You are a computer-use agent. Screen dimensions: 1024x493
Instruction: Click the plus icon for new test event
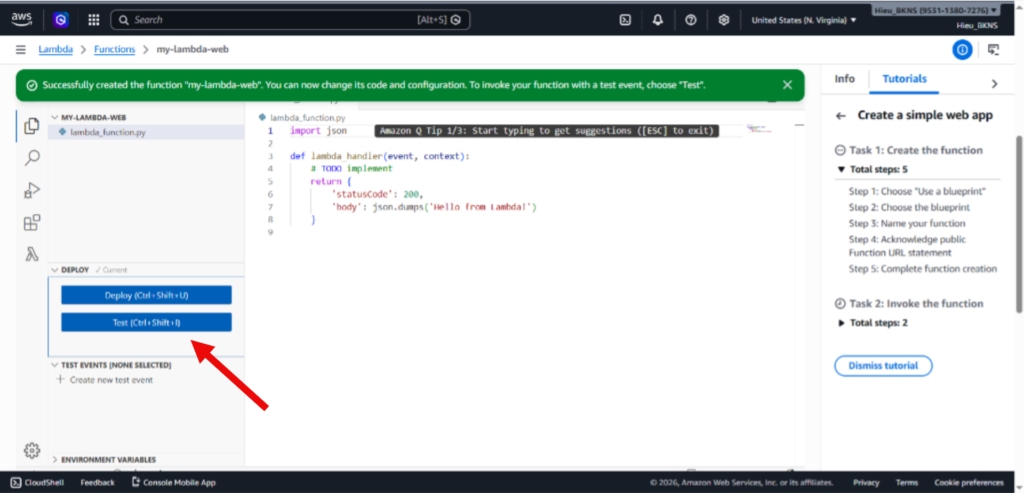[60, 379]
